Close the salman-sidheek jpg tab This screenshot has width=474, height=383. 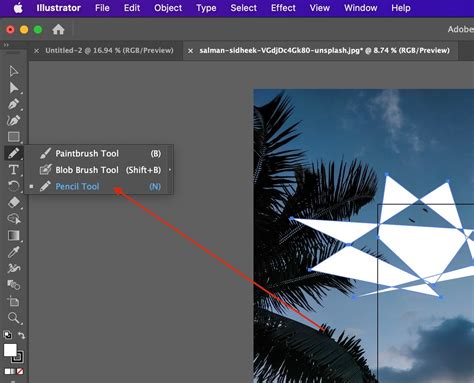tap(190, 51)
